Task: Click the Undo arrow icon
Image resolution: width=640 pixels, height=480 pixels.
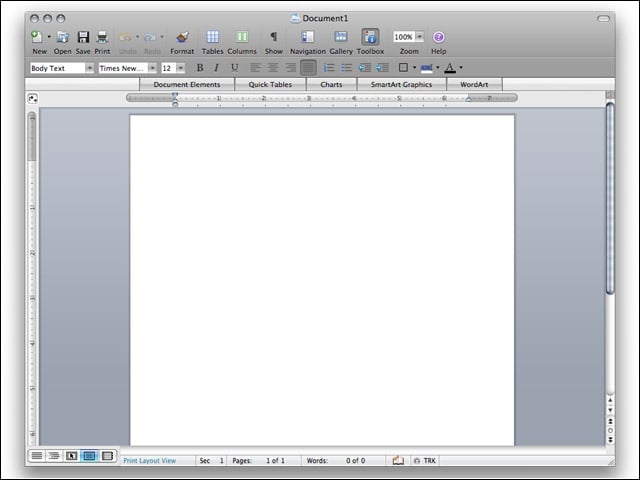Action: point(125,37)
